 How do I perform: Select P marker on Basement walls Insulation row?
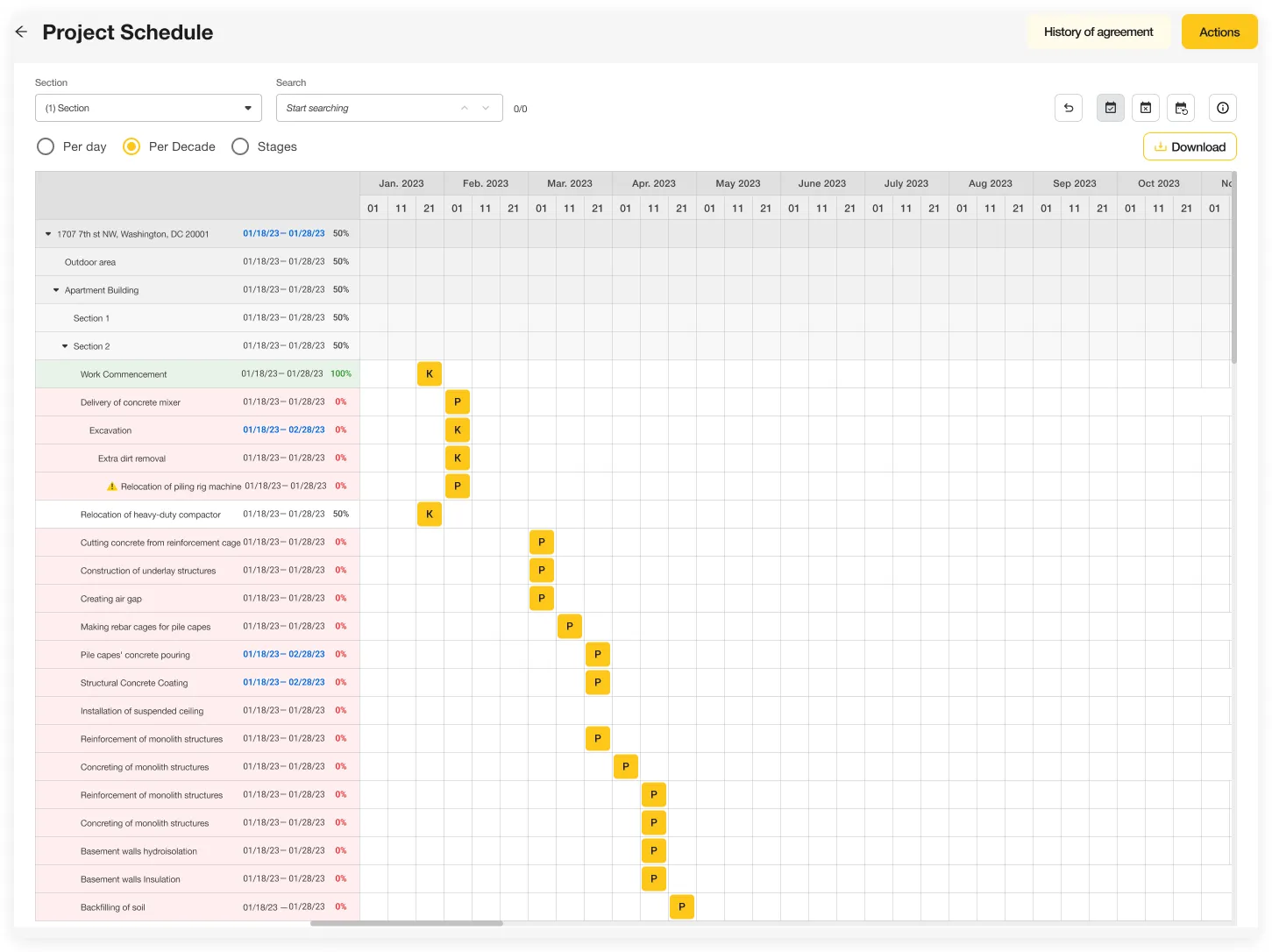(654, 878)
